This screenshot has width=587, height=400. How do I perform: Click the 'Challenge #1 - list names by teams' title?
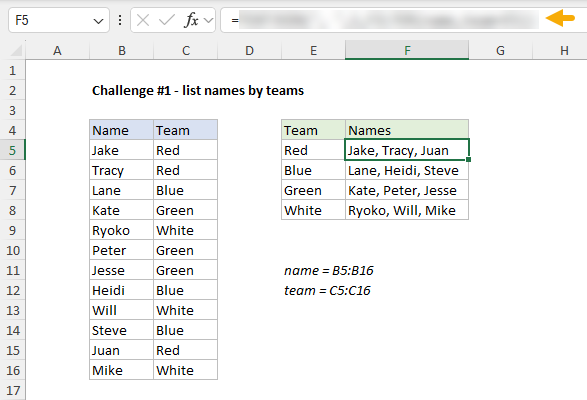click(x=198, y=91)
